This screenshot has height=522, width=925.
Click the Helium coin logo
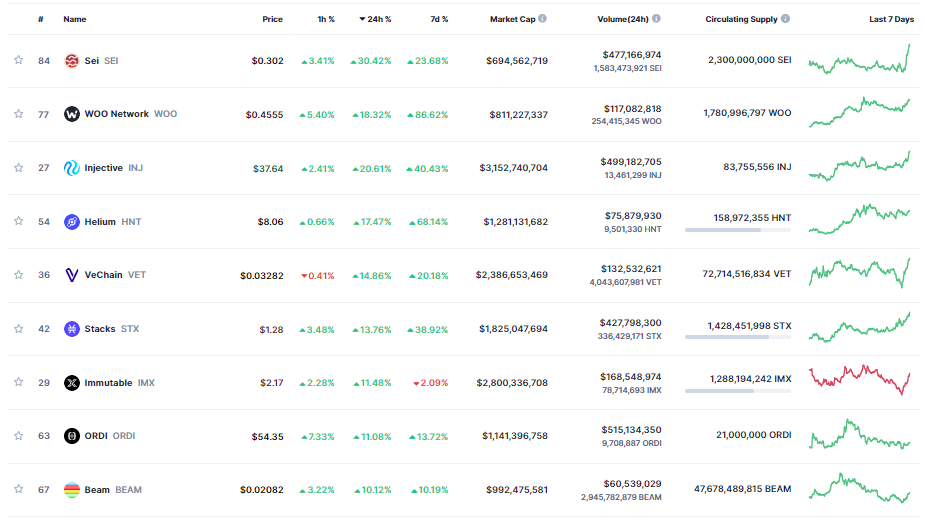point(71,222)
